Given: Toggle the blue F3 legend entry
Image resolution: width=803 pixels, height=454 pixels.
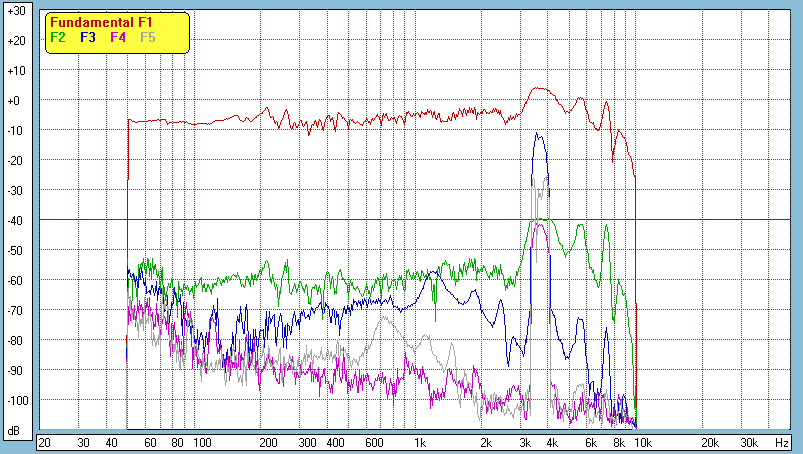Looking at the screenshot, I should pos(87,37).
